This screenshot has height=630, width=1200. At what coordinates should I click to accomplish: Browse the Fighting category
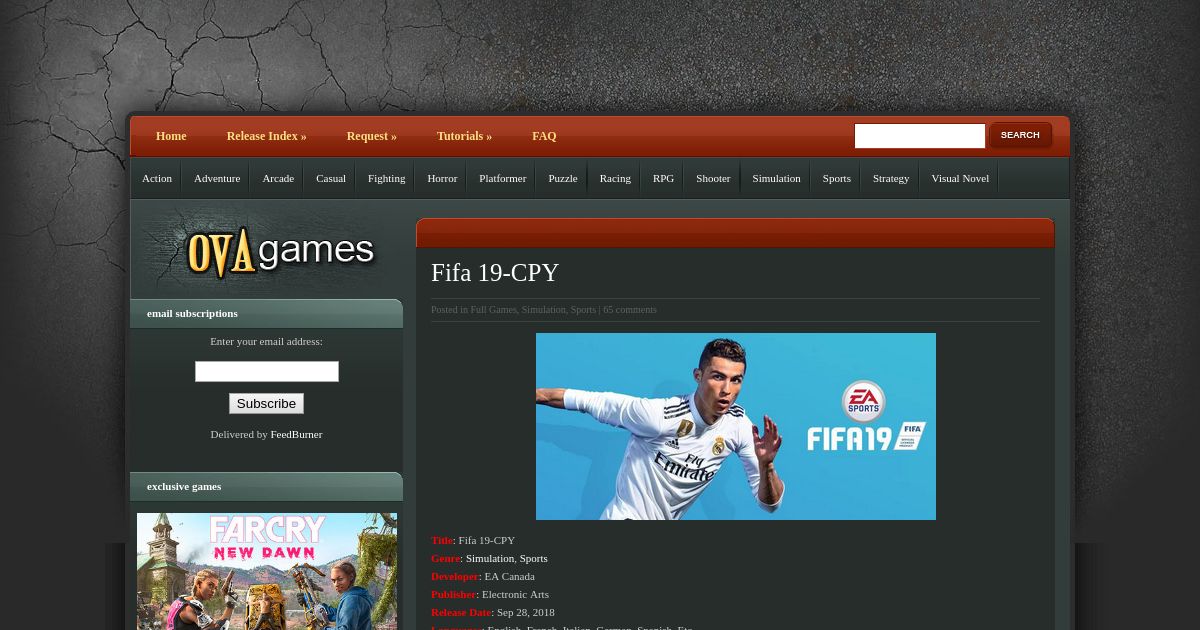click(386, 178)
